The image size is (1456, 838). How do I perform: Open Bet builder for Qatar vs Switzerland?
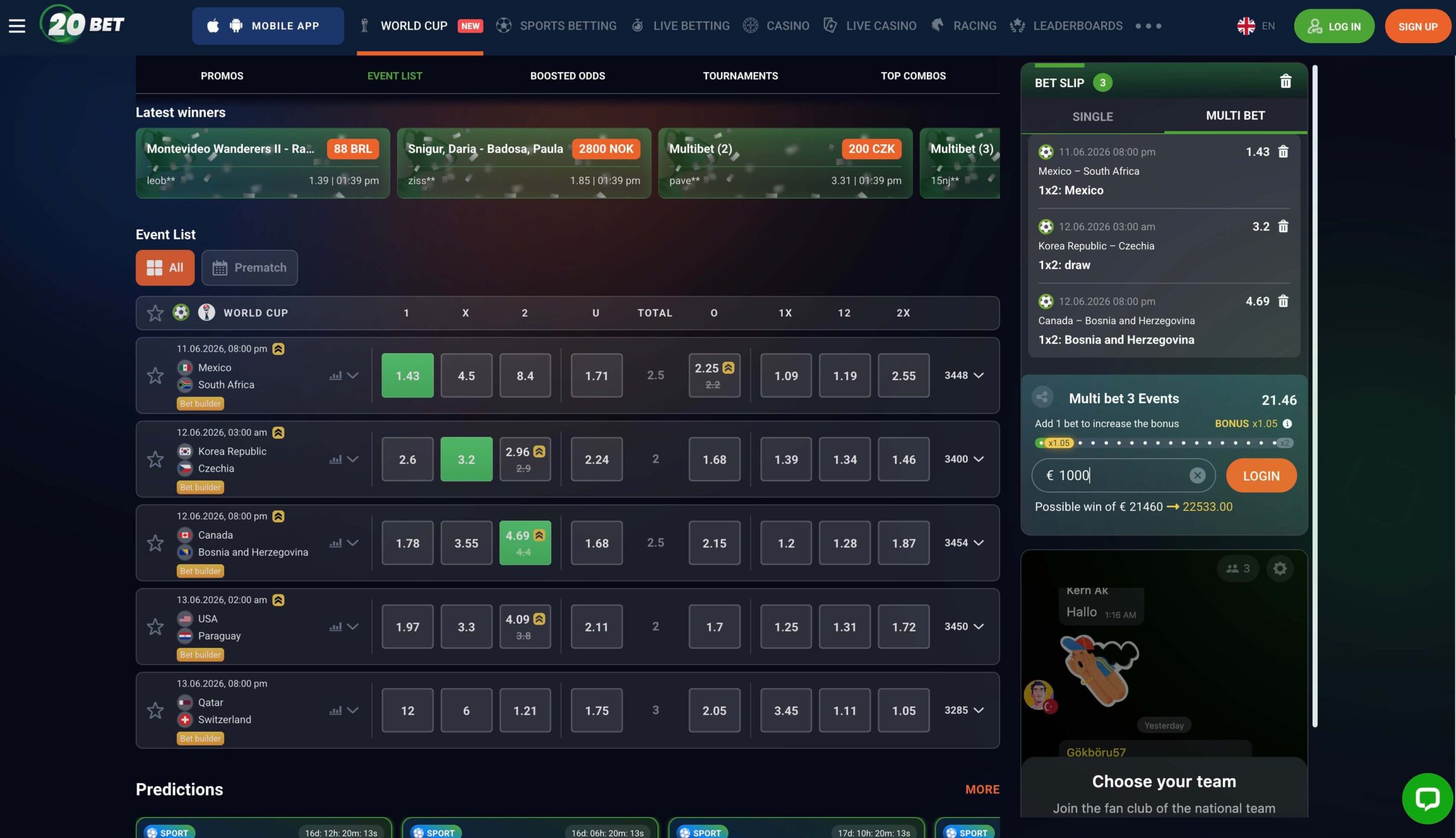(x=200, y=738)
